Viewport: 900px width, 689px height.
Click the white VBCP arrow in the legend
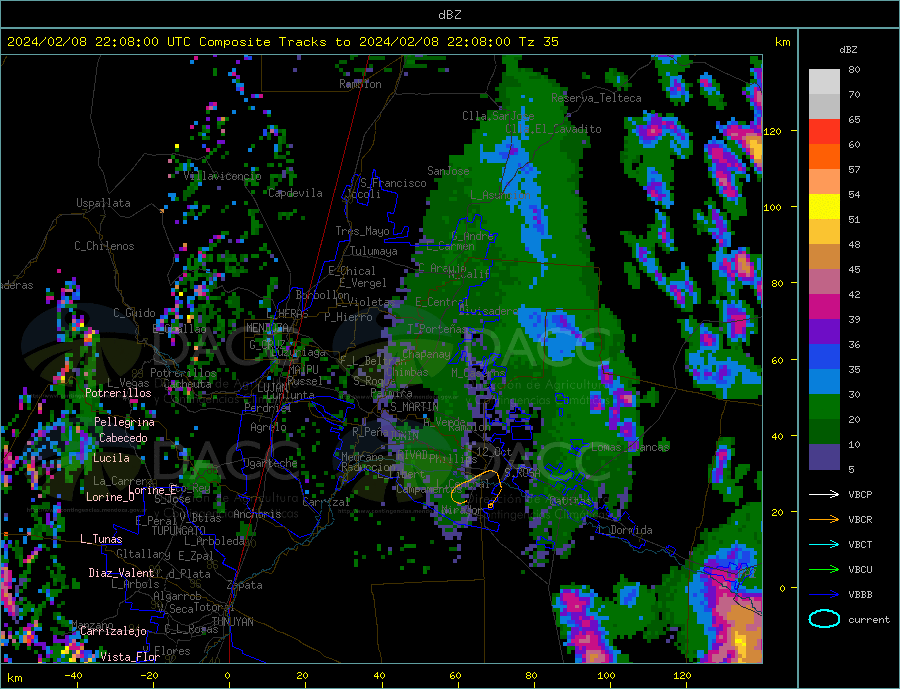click(824, 494)
